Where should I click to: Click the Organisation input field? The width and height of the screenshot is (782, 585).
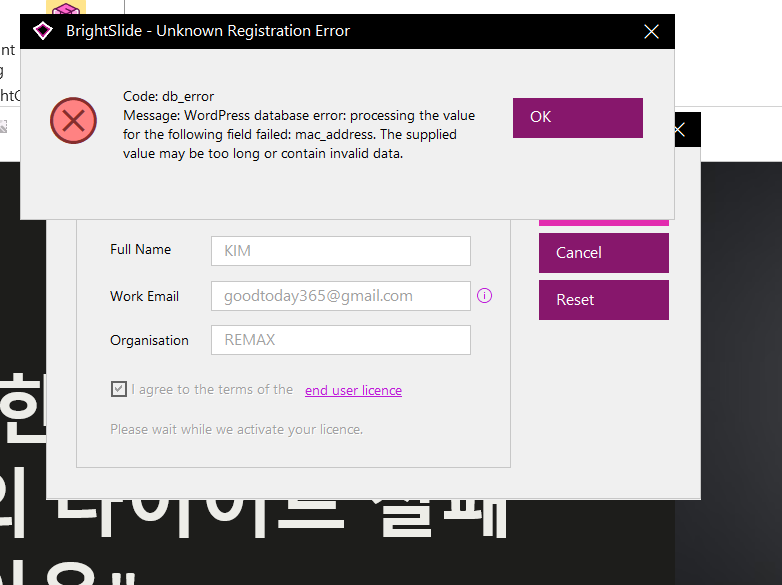tap(341, 340)
